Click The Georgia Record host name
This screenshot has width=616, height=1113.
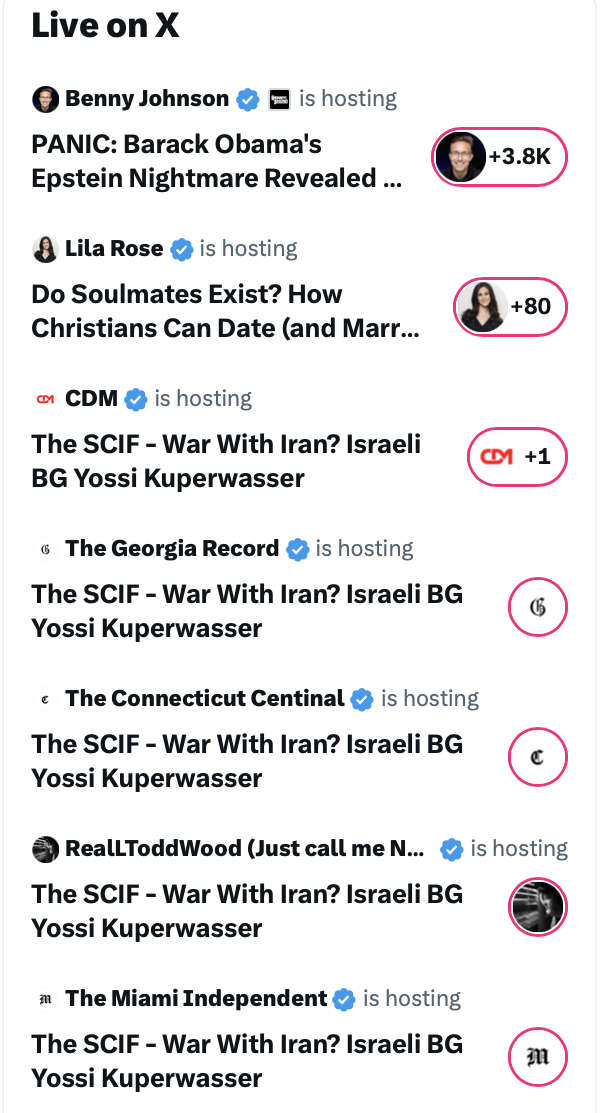tap(172, 549)
